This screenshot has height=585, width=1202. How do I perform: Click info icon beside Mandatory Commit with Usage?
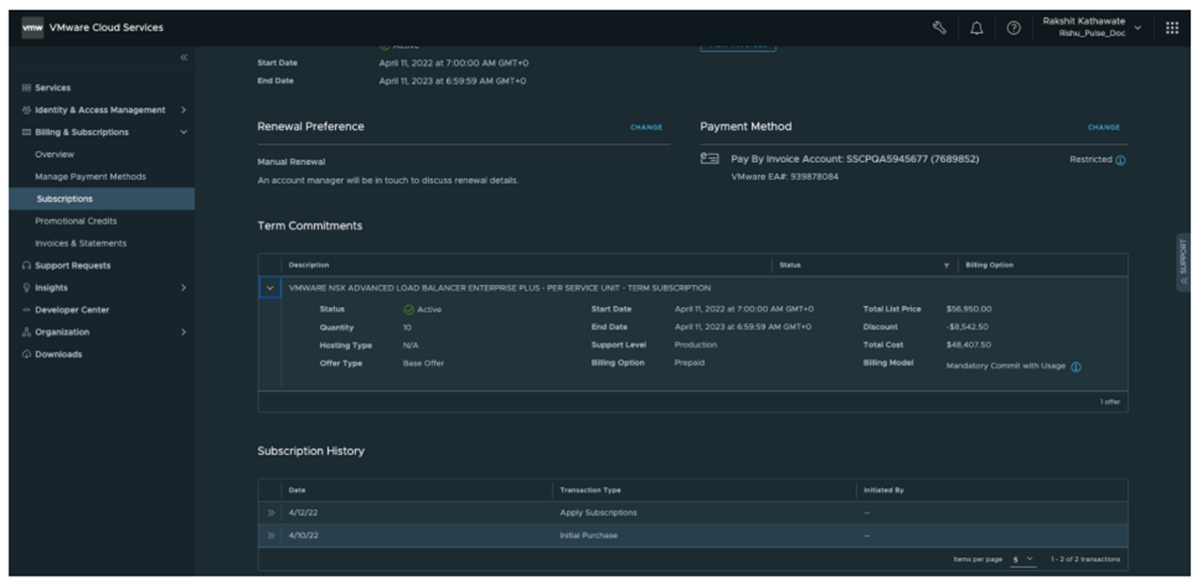[1076, 366]
